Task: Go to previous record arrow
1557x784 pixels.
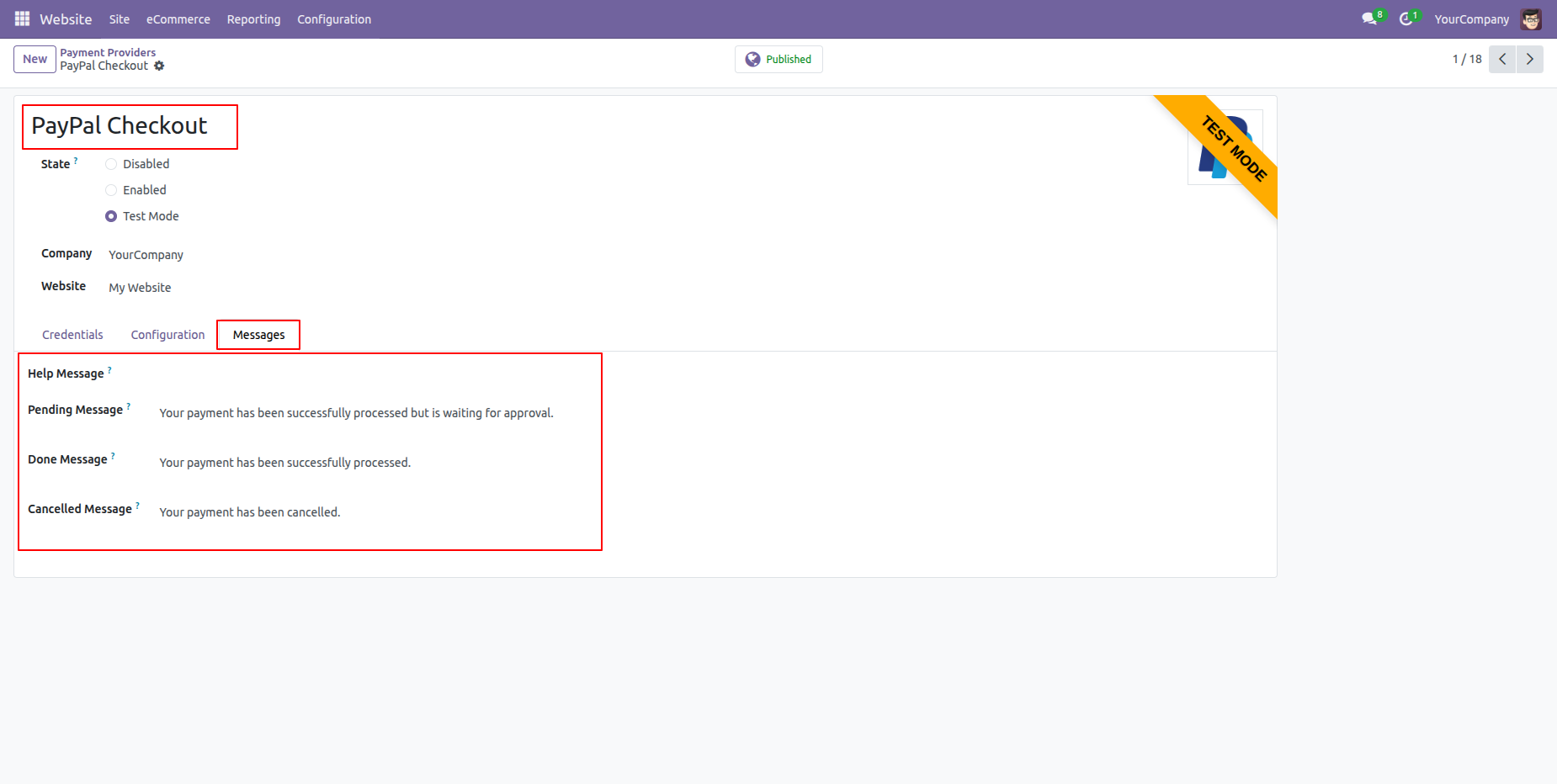Action: (1502, 59)
